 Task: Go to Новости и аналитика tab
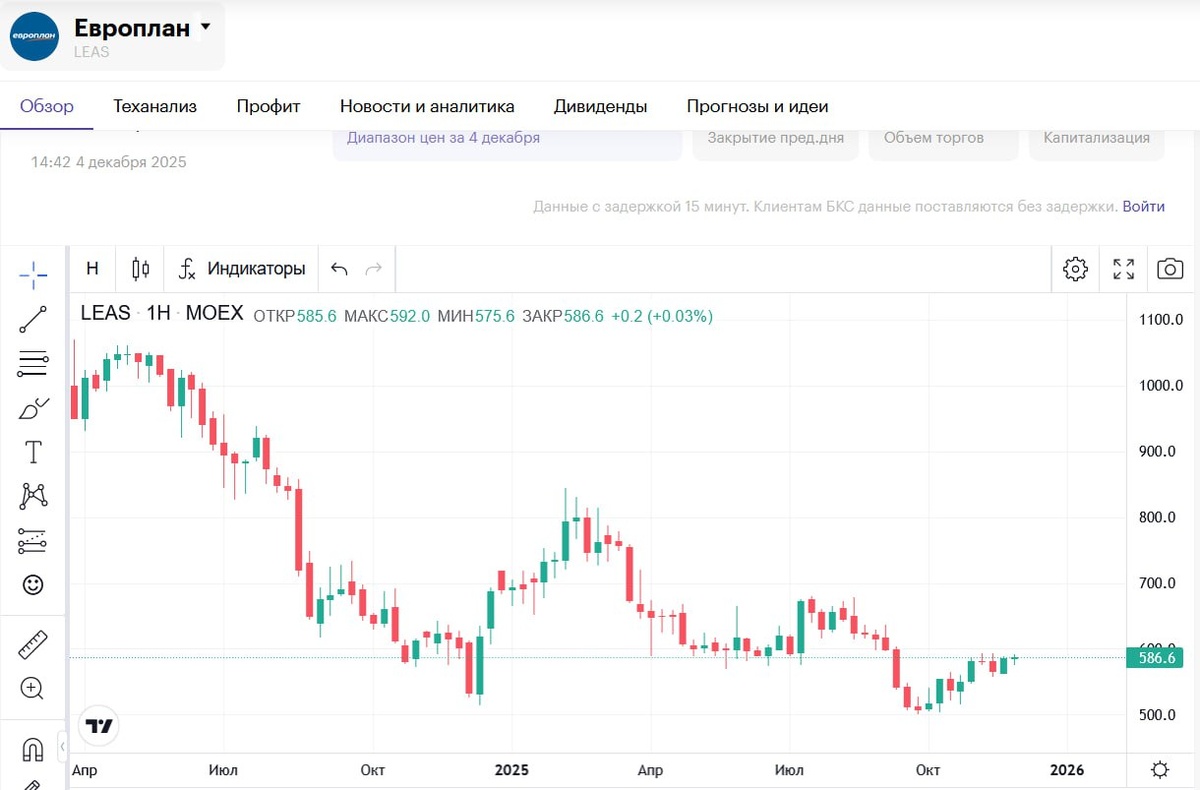427,106
